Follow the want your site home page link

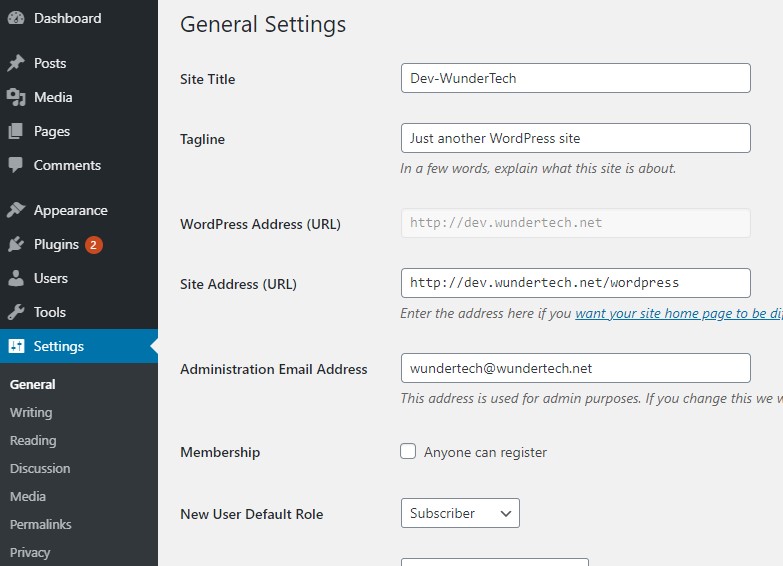[x=679, y=313]
